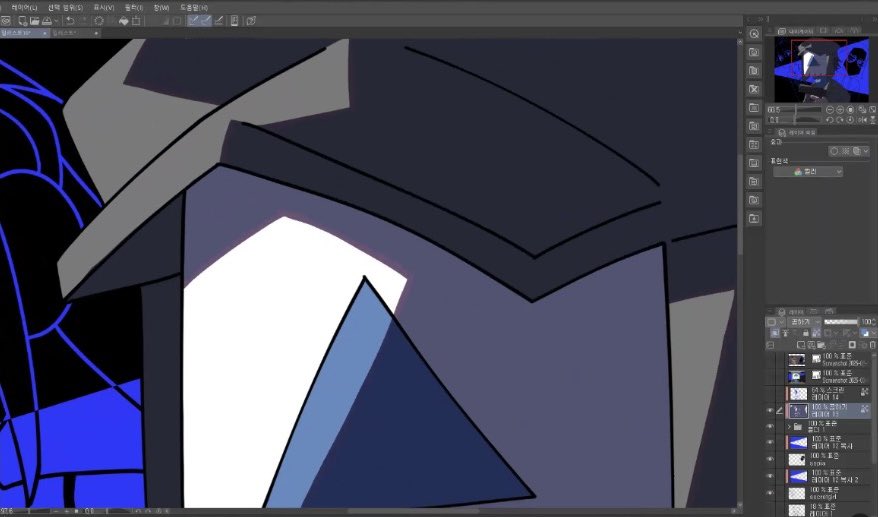Adjust the Navigator zoom slider
The height and width of the screenshot is (517, 878).
(x=801, y=110)
